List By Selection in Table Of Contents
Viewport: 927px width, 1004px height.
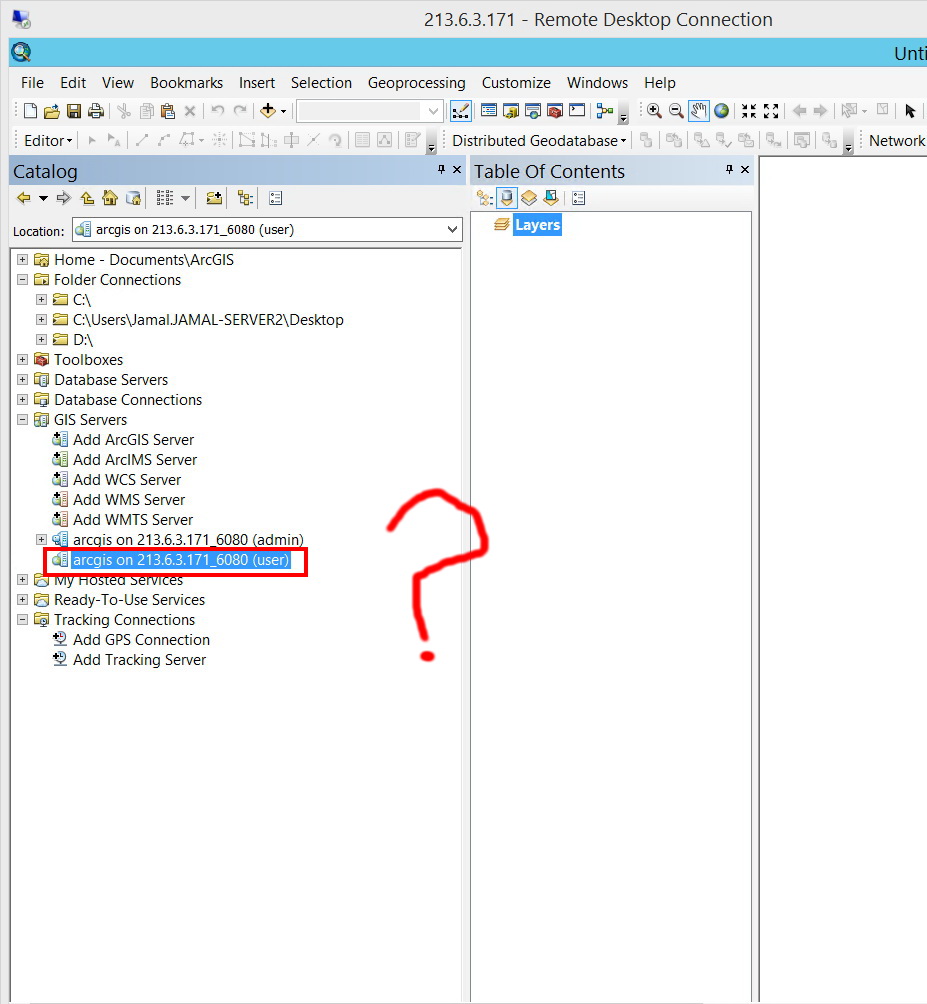click(x=551, y=198)
